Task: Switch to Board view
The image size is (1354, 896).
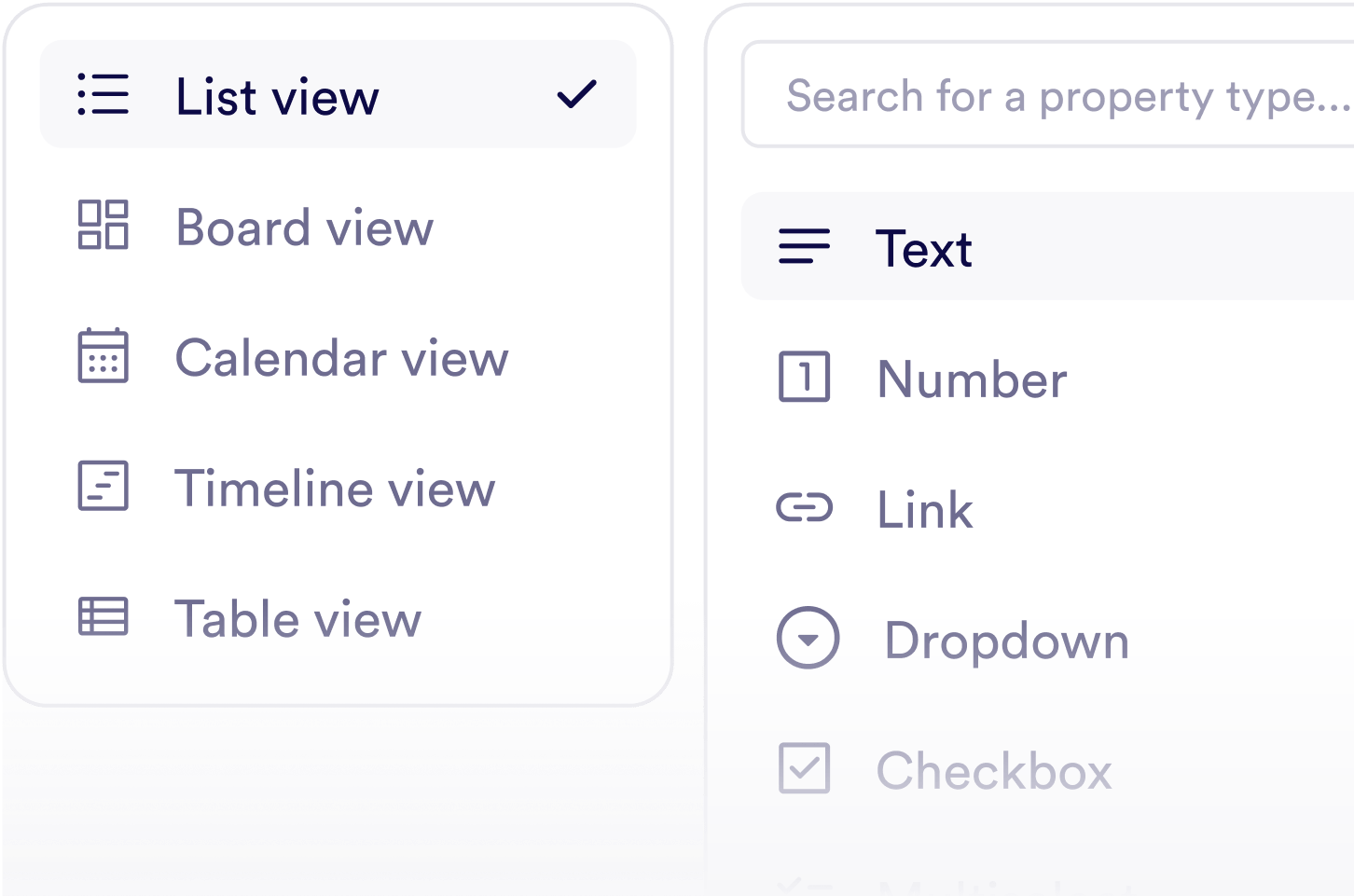Action: point(305,227)
